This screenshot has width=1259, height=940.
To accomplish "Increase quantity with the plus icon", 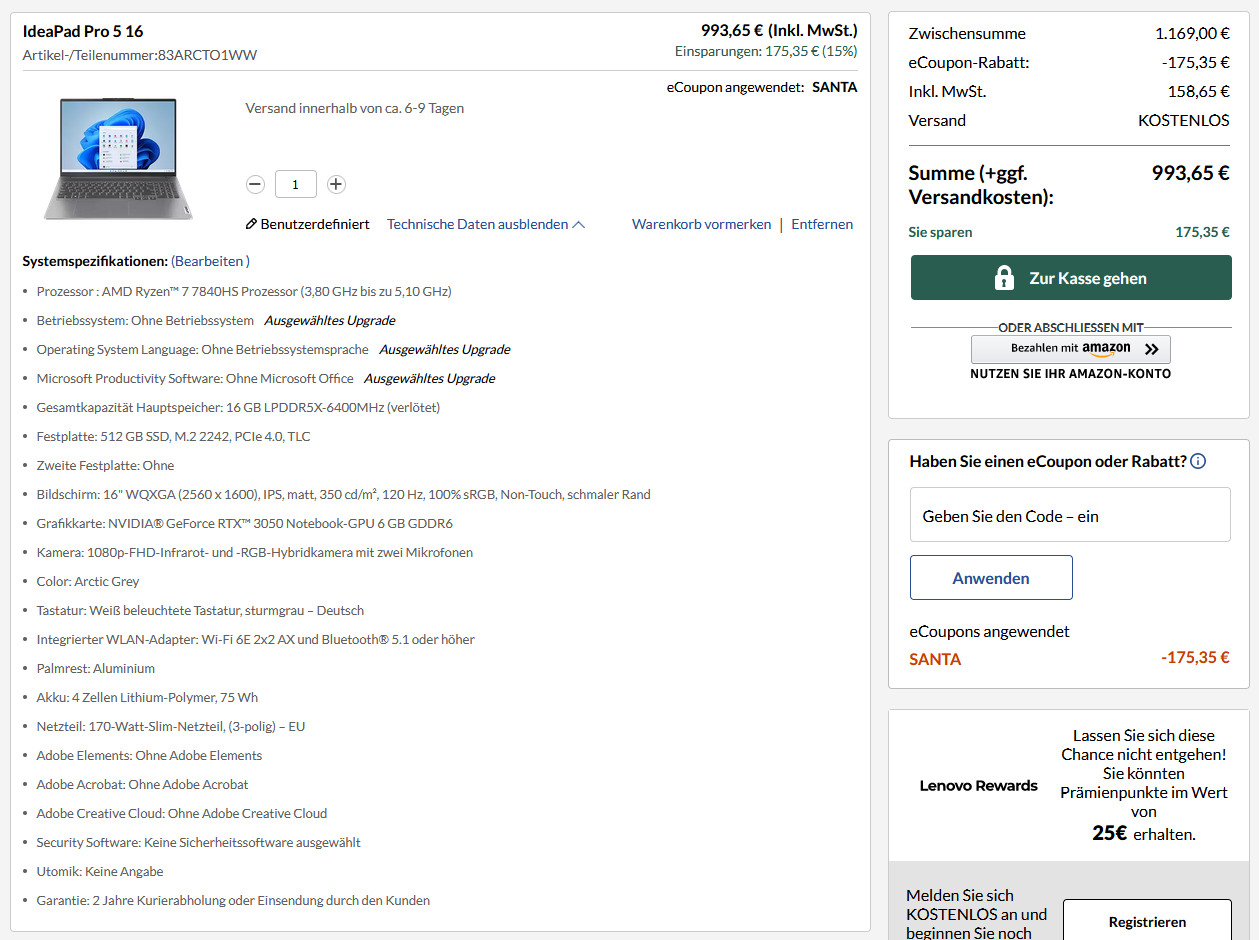I will [336, 184].
